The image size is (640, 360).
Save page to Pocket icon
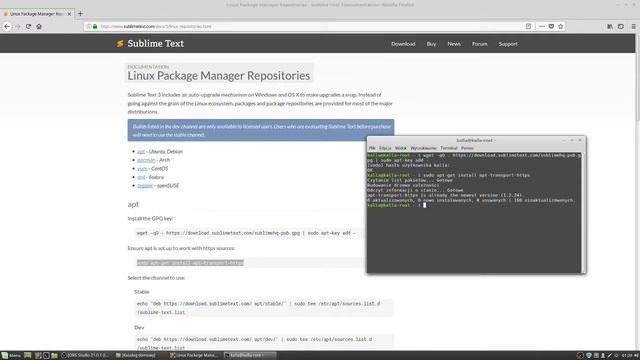[x=551, y=26]
